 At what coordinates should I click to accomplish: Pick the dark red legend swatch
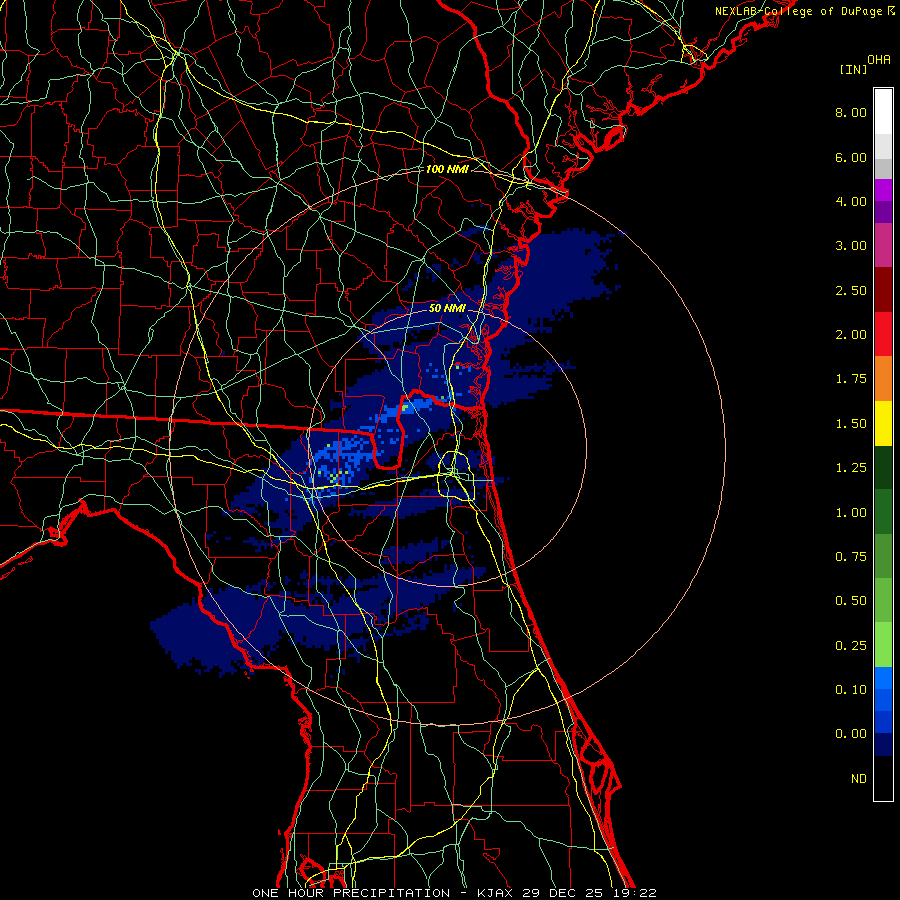point(883,290)
